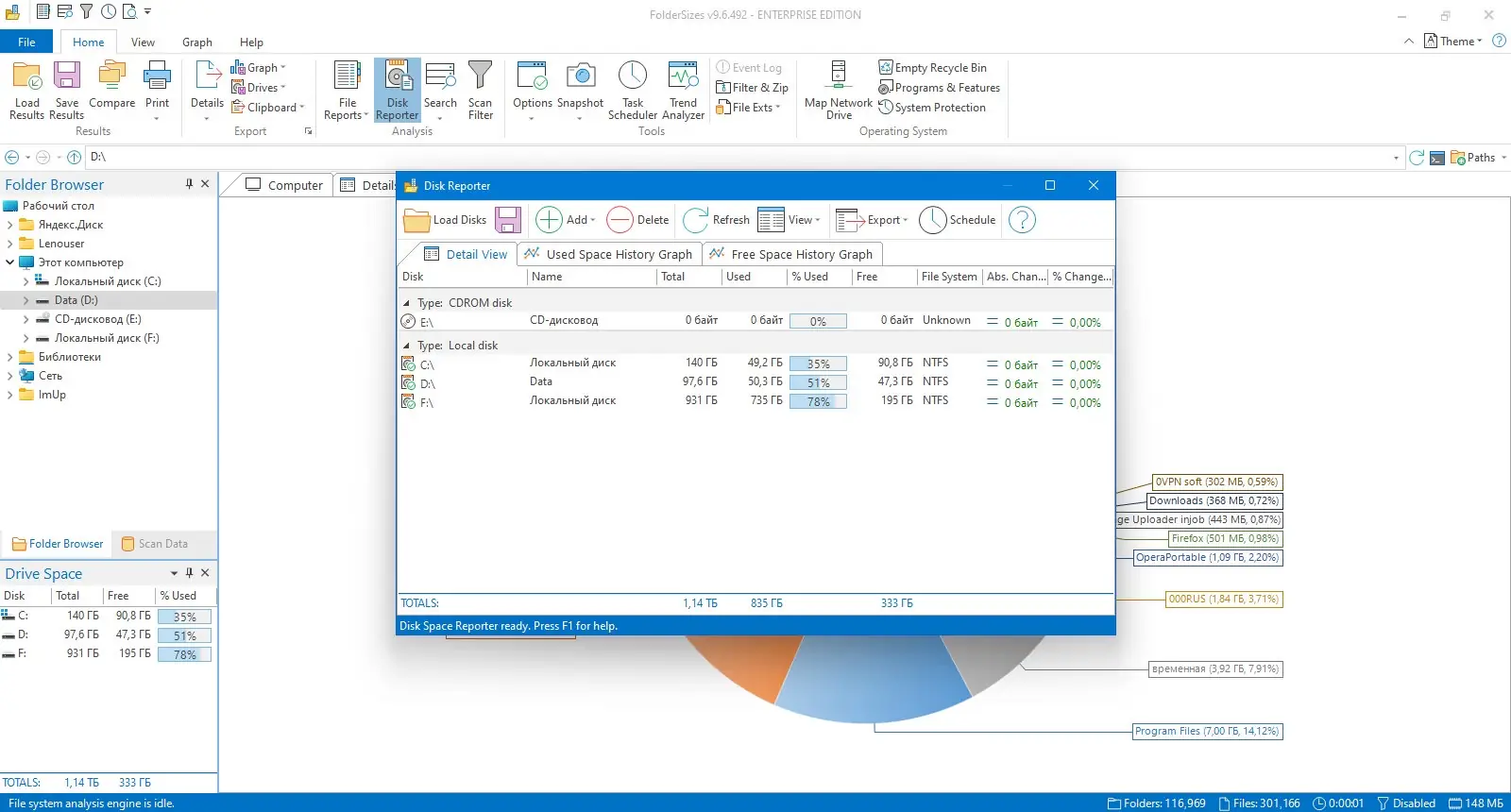1511x812 pixels.
Task: Collapse the CDROM disk type group
Action: 407,303
